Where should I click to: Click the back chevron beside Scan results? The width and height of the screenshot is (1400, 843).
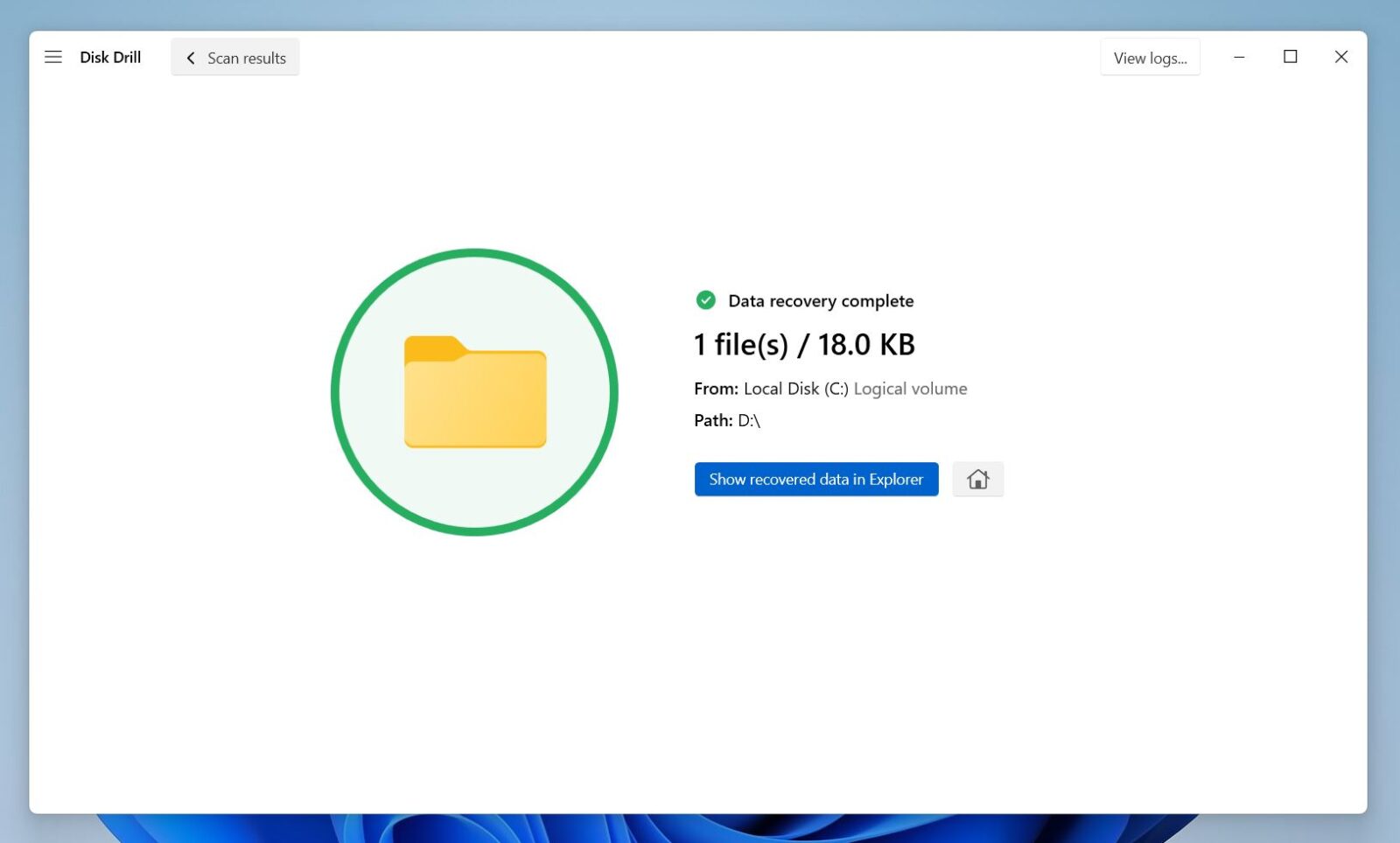[x=191, y=58]
